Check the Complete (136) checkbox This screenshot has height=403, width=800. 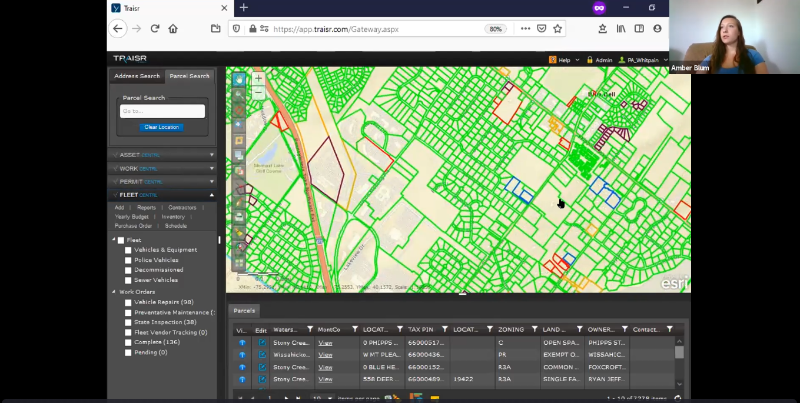(x=128, y=342)
